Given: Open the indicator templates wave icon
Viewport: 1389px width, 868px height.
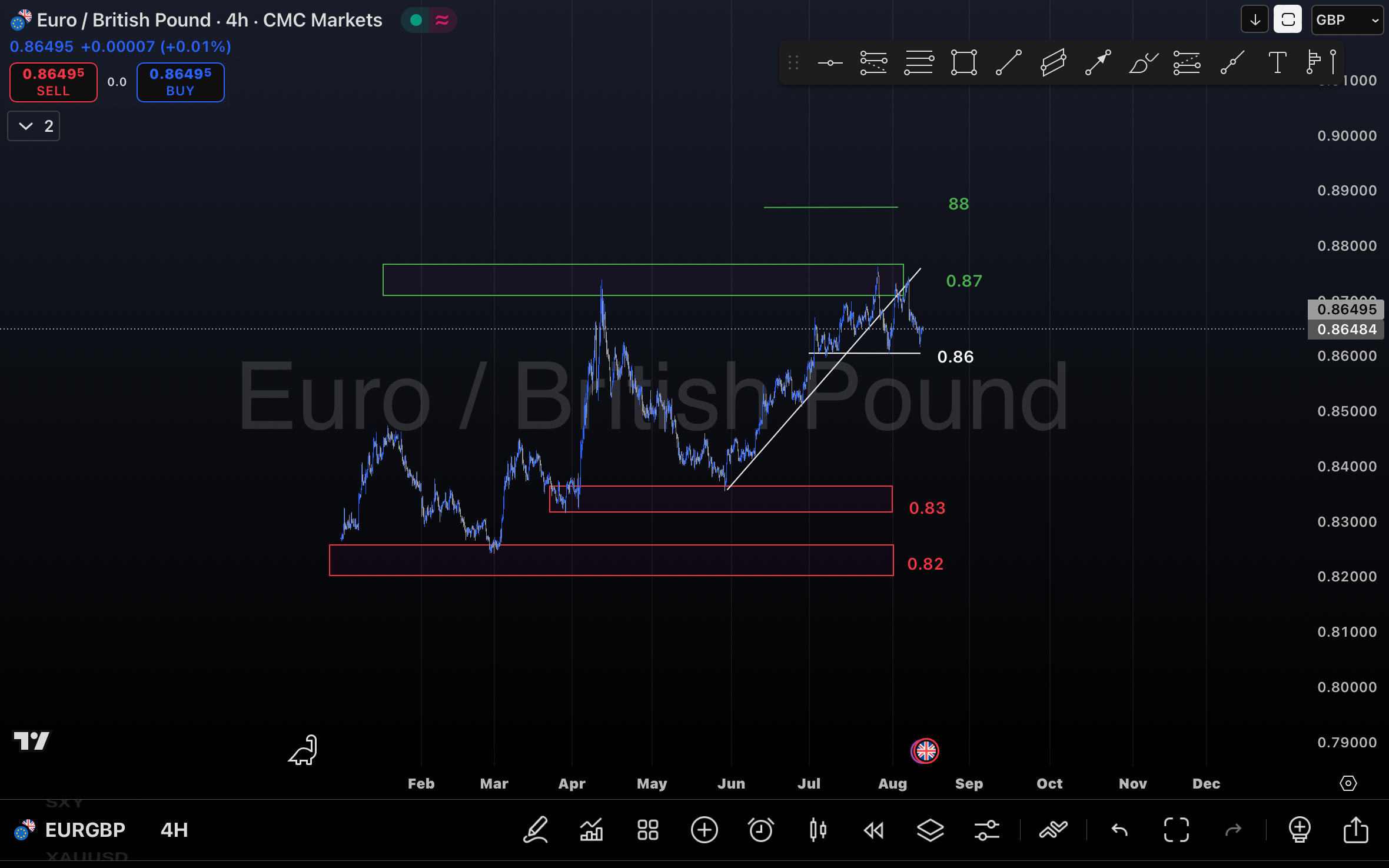Looking at the screenshot, I should pyautogui.click(x=1053, y=830).
